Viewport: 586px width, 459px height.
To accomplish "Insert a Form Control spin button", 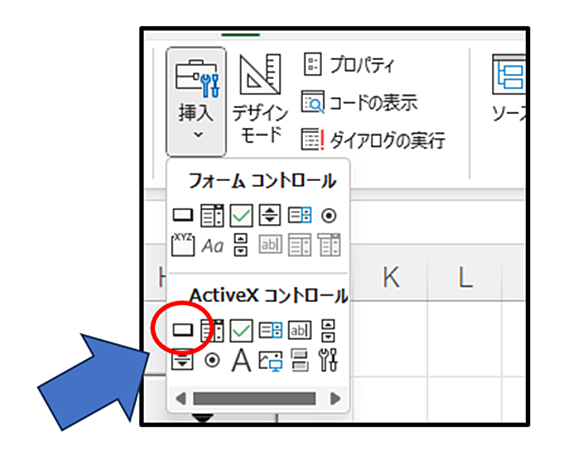I will coord(270,215).
